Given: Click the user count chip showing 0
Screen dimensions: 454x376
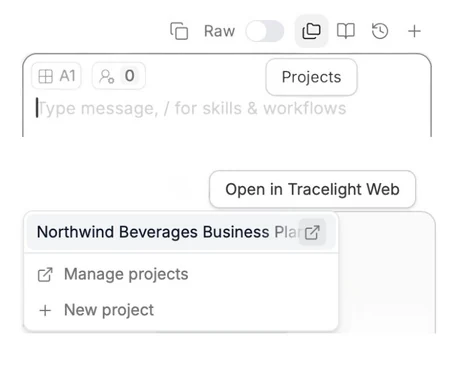Looking at the screenshot, I should [118, 76].
